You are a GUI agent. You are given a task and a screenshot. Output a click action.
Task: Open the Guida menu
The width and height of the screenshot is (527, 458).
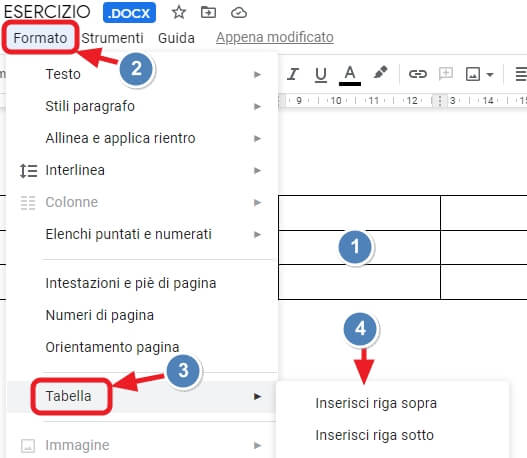click(x=176, y=38)
